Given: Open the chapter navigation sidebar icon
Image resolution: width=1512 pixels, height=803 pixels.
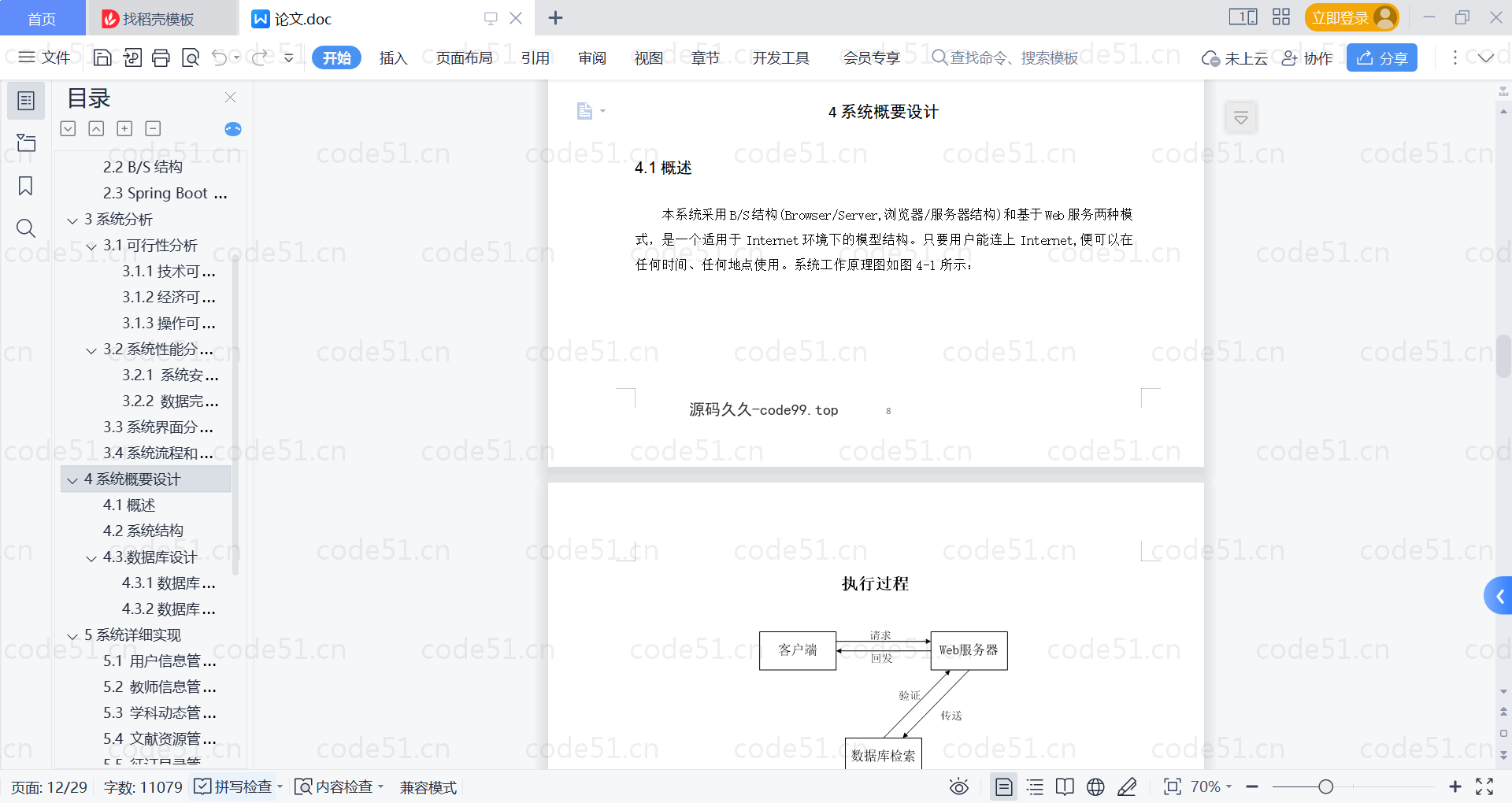Looking at the screenshot, I should point(26,142).
